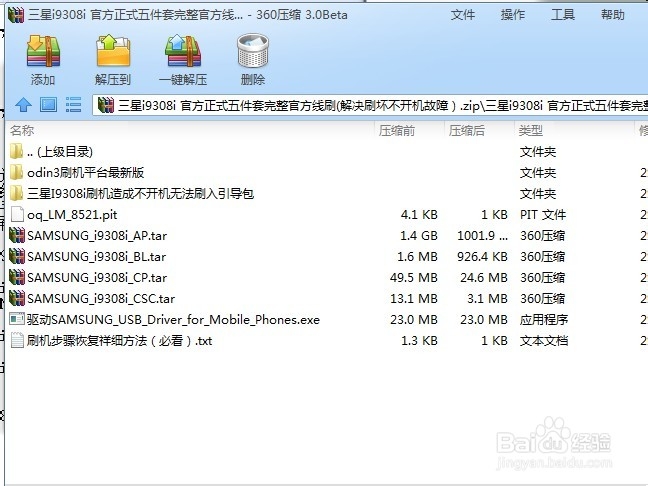Click the 4.1 KB size cell

coord(419,215)
